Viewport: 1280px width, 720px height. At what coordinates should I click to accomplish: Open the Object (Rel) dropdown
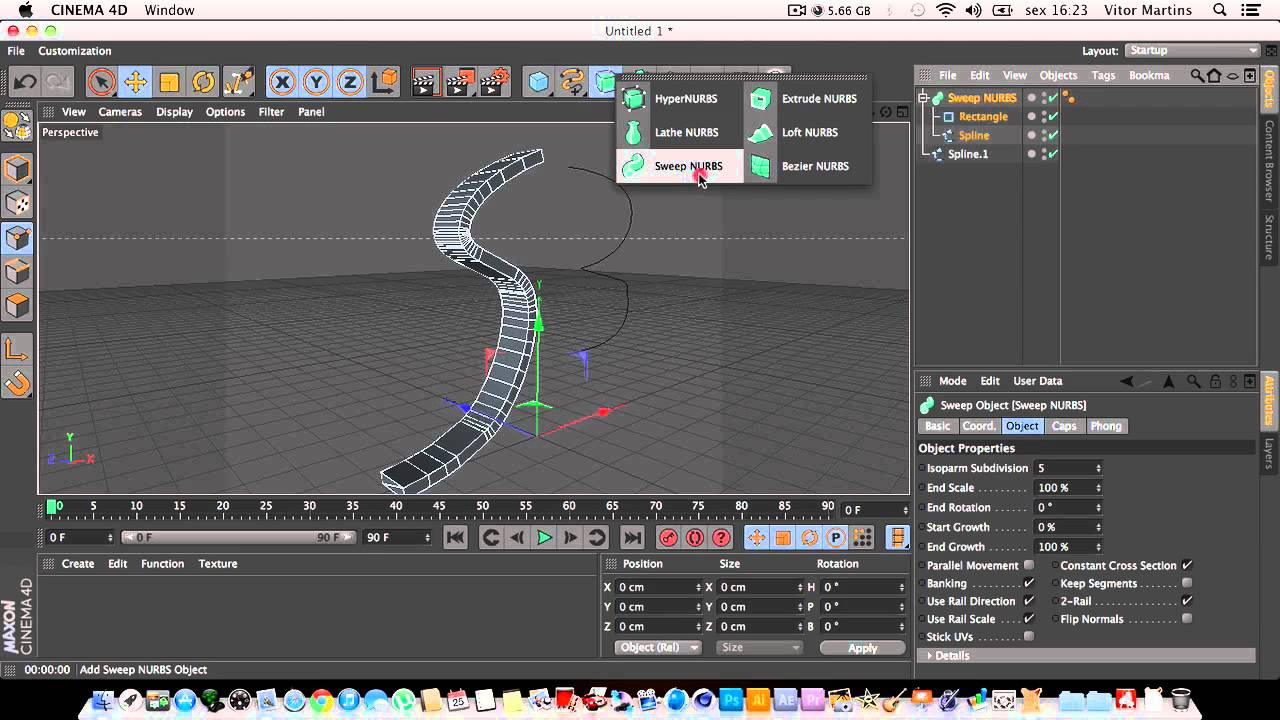point(657,648)
